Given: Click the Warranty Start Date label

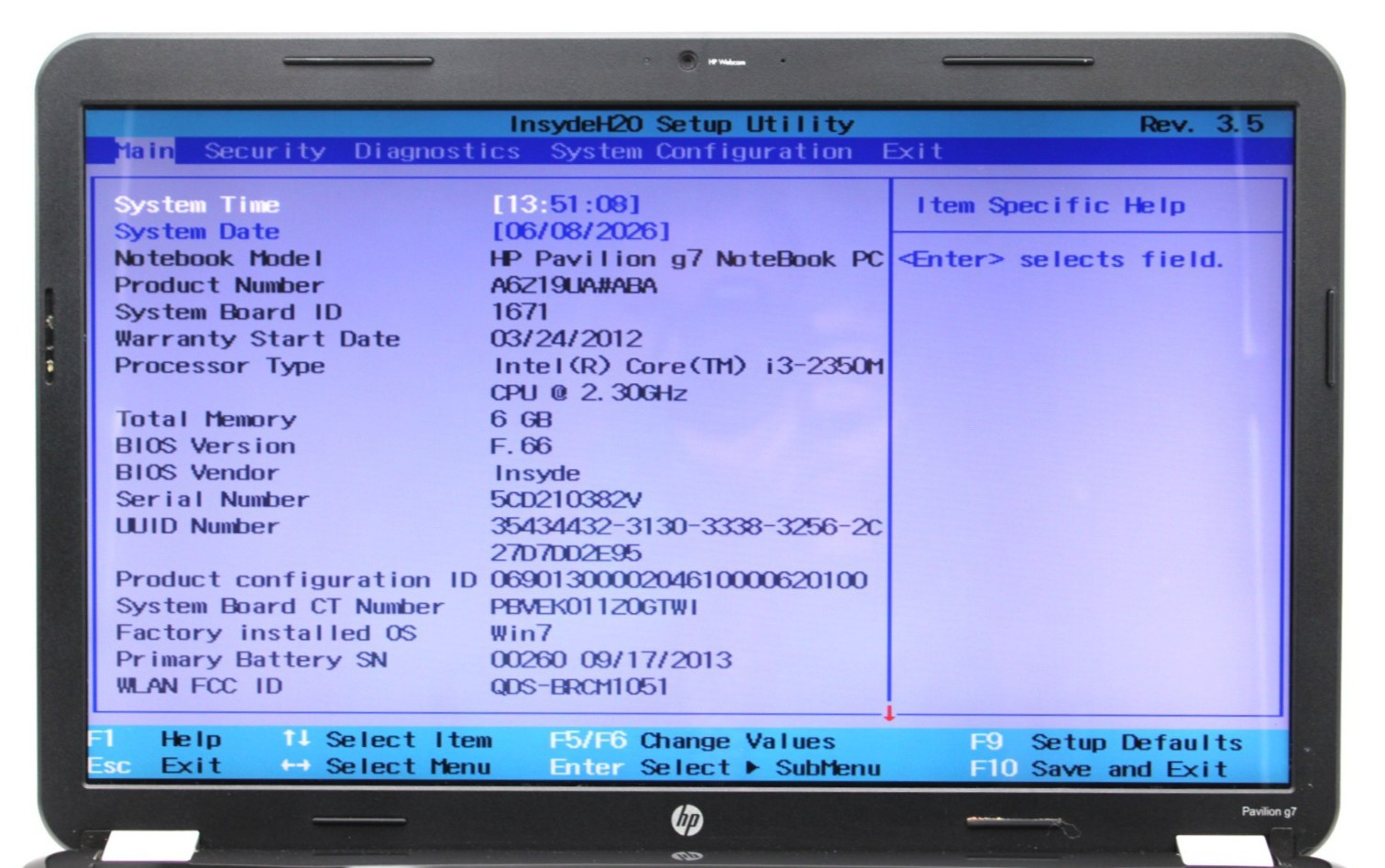Looking at the screenshot, I should pos(258,339).
